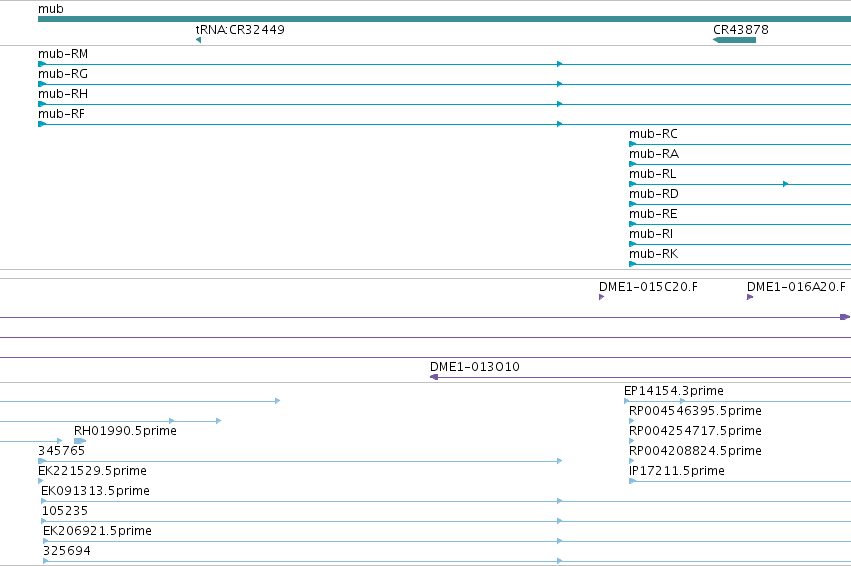Select transcript mub-RC
Screen dimensions: 851x566
[x=653, y=134]
